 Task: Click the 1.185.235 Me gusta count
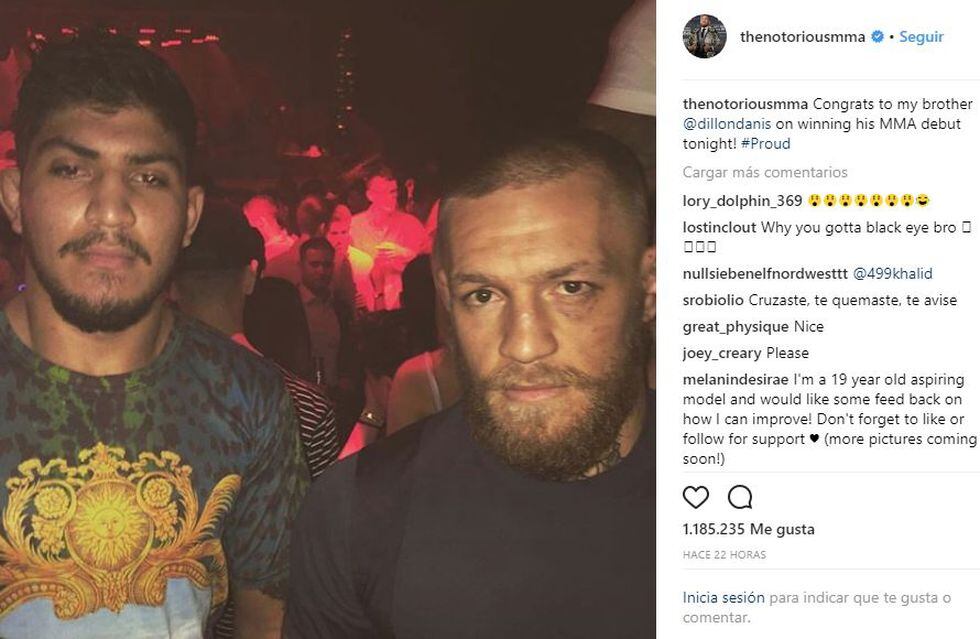(748, 529)
